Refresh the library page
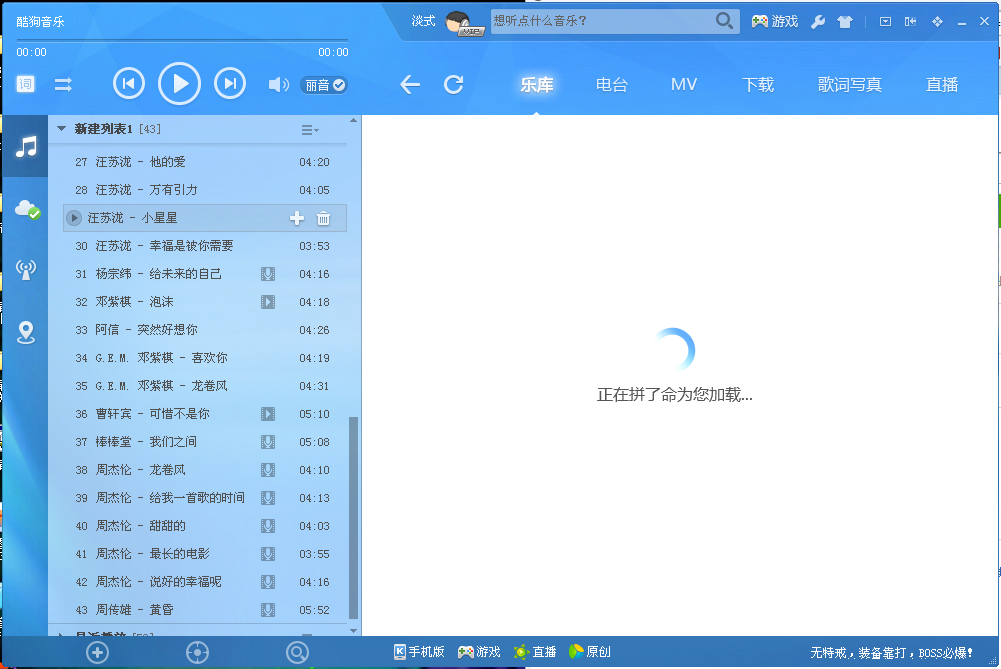 [454, 84]
